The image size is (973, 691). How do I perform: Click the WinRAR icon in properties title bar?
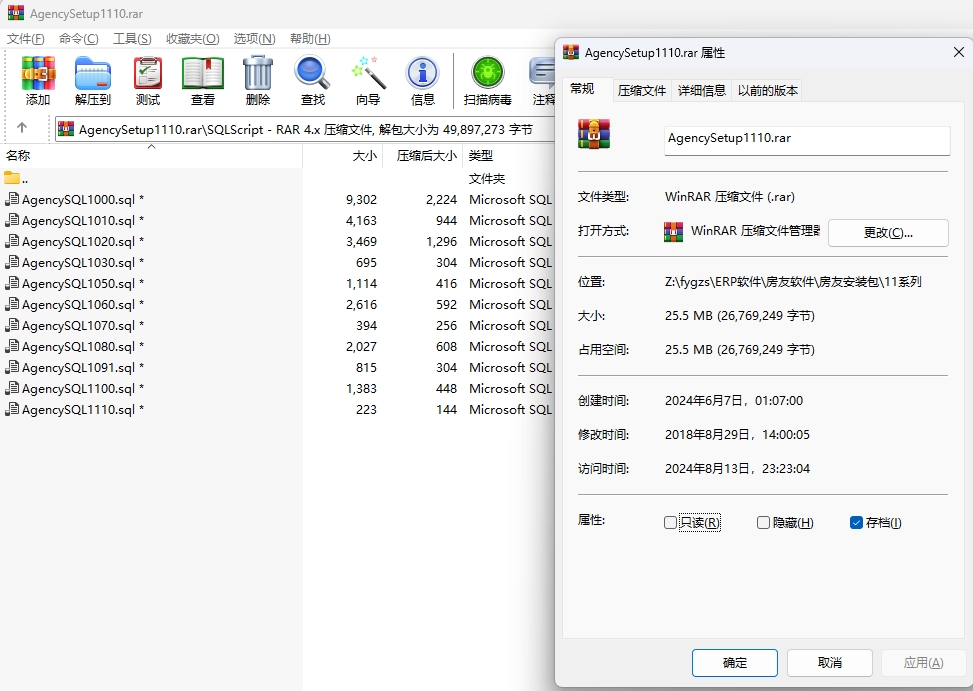(x=571, y=51)
